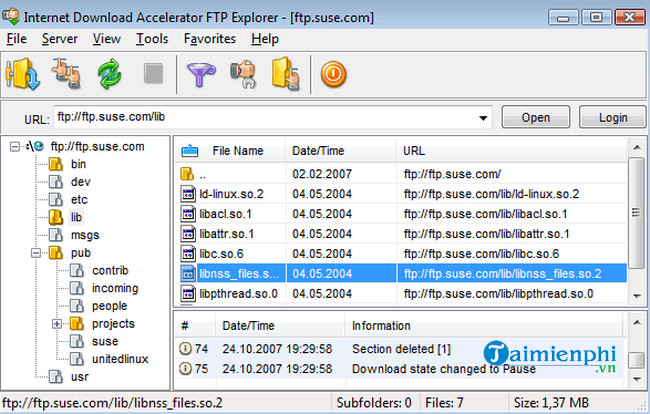Click the Open button
650x414 pixels.
(x=536, y=117)
